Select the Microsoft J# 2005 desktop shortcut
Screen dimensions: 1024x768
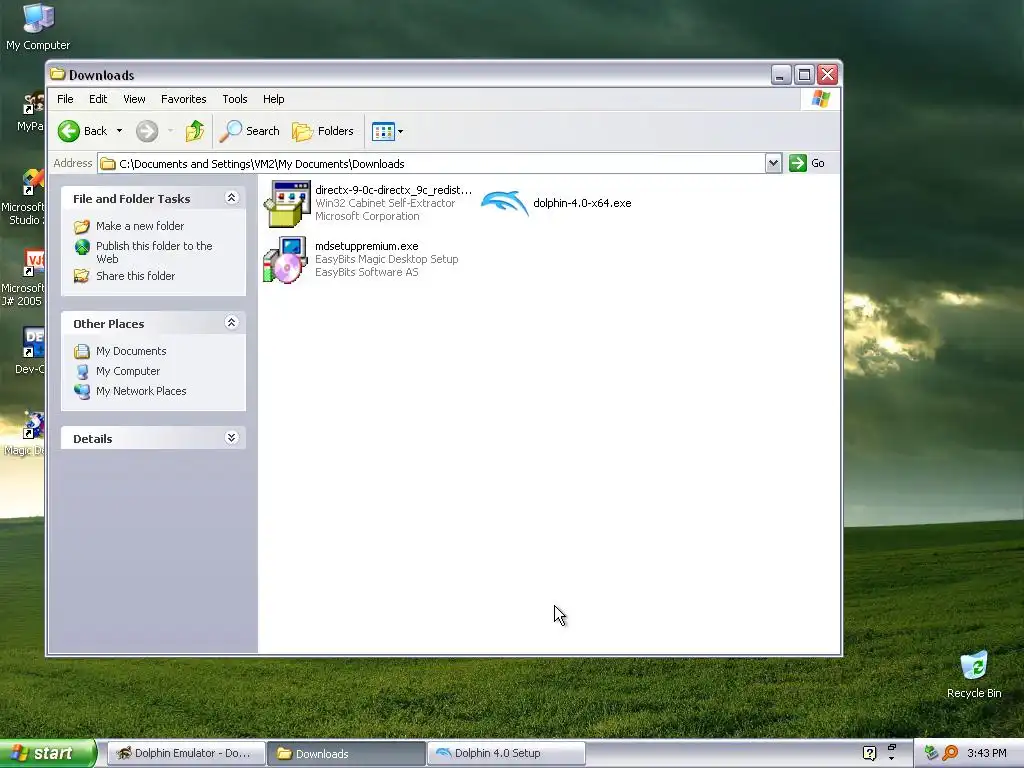pos(23,279)
